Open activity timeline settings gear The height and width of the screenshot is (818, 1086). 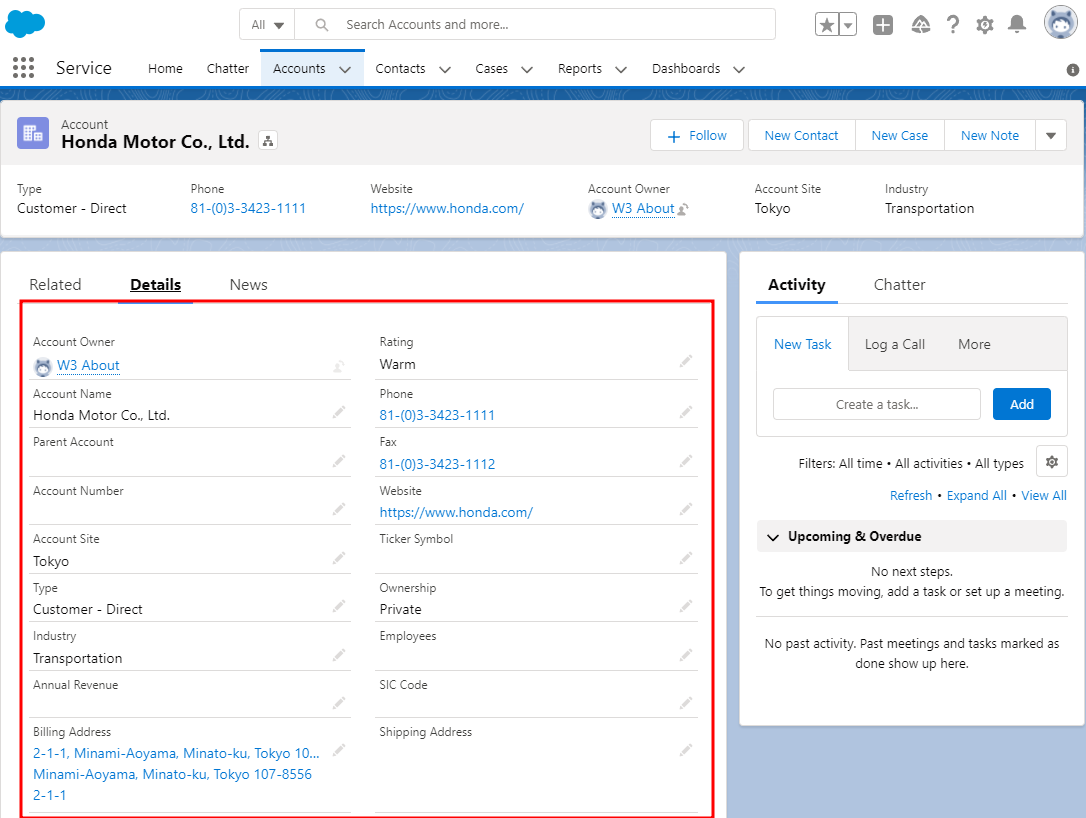click(x=1051, y=462)
